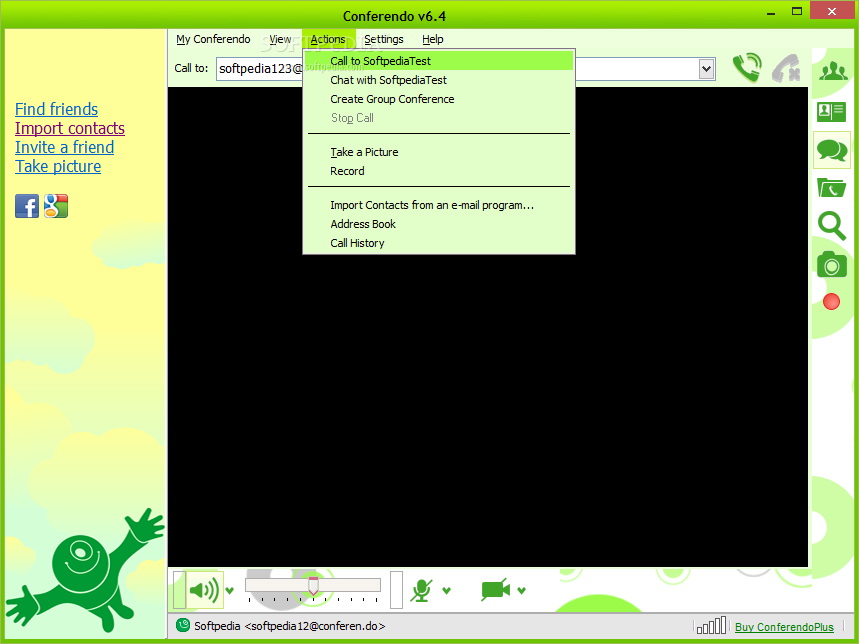The width and height of the screenshot is (859, 644).
Task: Expand the video camera options arrow
Action: pyautogui.click(x=522, y=590)
